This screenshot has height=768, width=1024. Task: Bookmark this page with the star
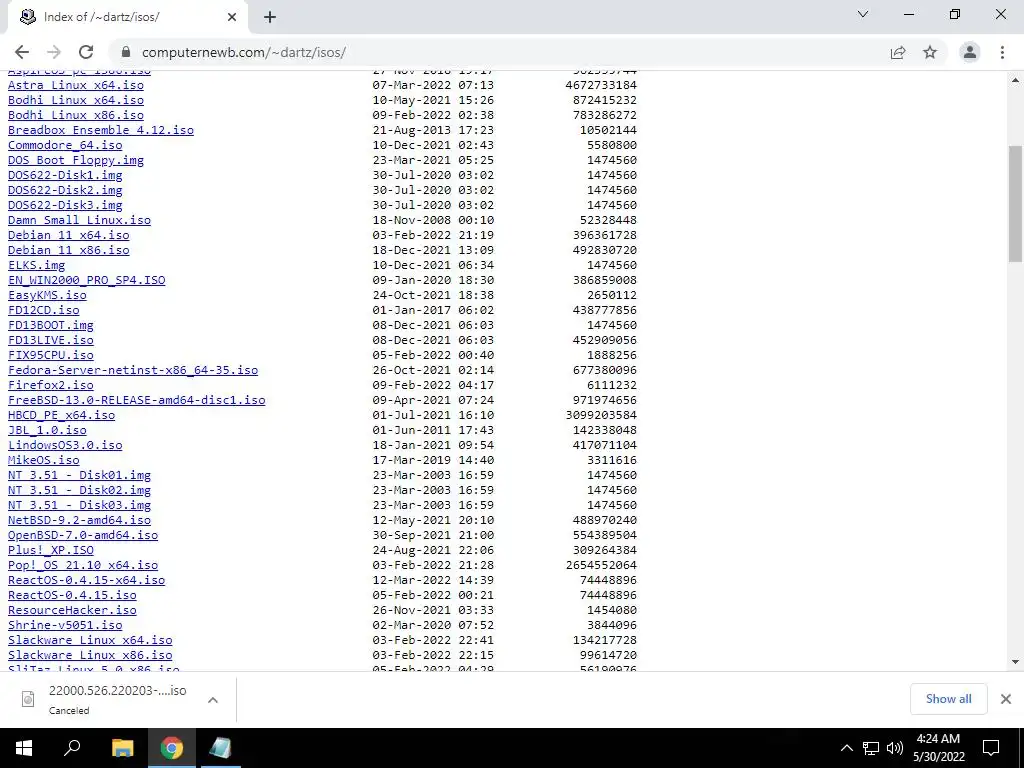(930, 52)
